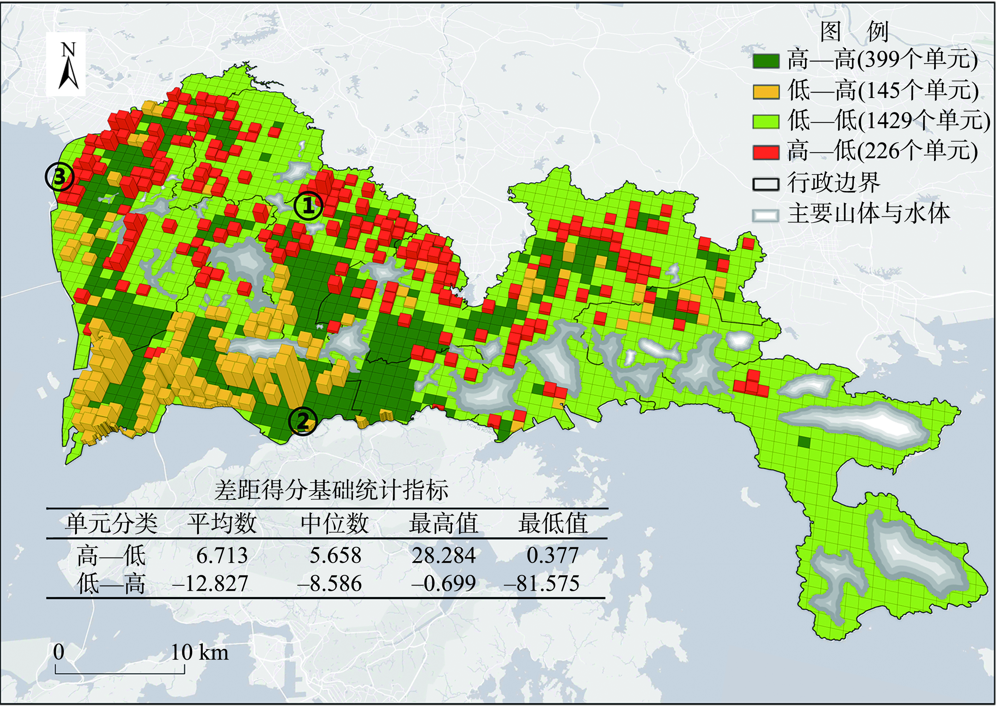Image resolution: width=1000 pixels, height=707 pixels.
Task: Click the scale bar line
Action: pyautogui.click(x=121, y=669)
